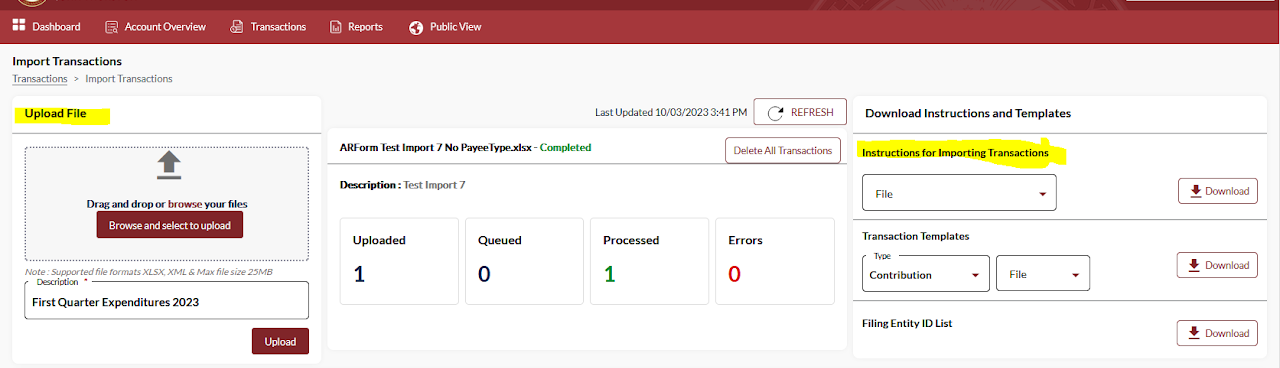The height and width of the screenshot is (368, 1280).
Task: Click Browse and select to upload
Action: 170,225
